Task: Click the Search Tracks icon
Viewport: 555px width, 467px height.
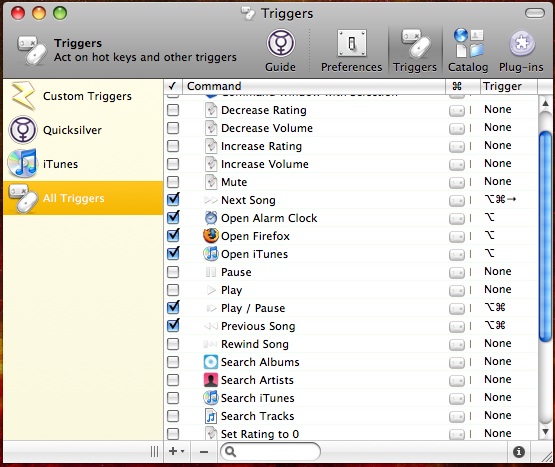Action: click(x=211, y=416)
